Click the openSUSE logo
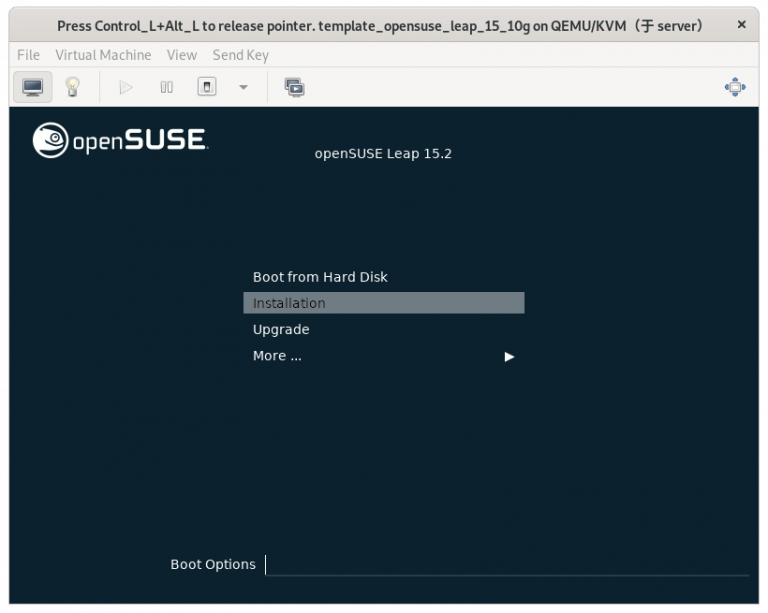This screenshot has width=768, height=613. 120,140
